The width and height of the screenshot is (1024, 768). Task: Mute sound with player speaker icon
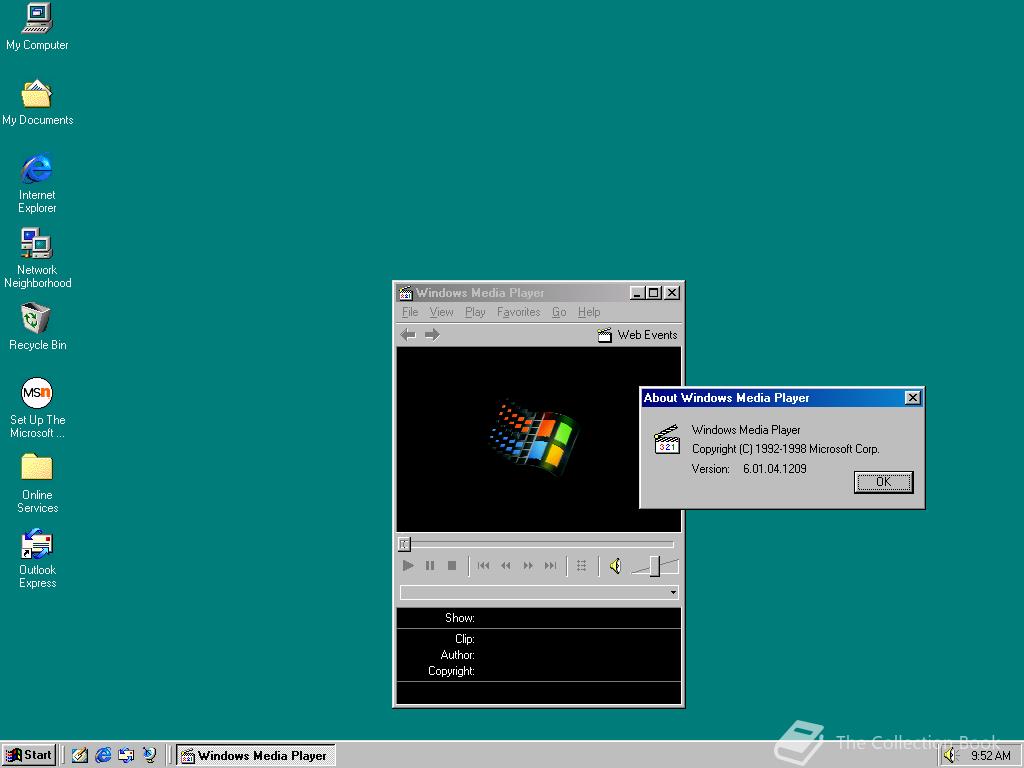tap(615, 566)
